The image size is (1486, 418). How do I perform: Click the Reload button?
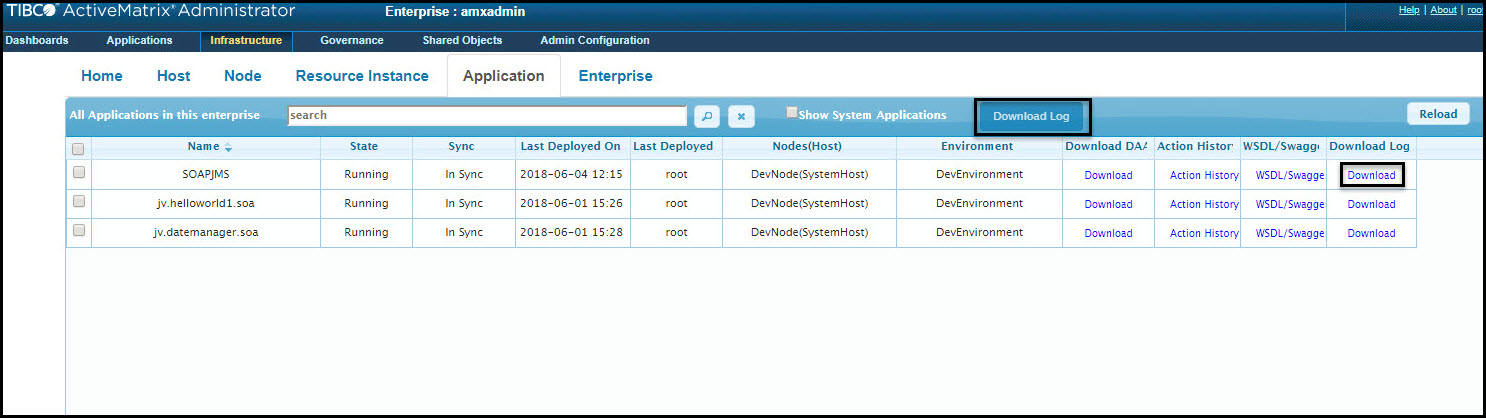(x=1438, y=114)
